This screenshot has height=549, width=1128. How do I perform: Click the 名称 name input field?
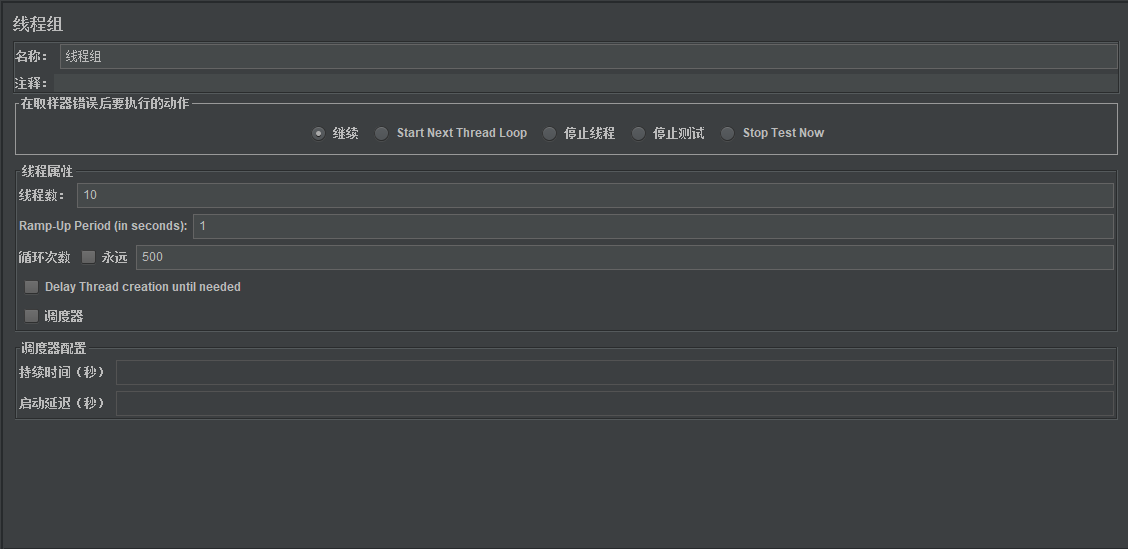[588, 56]
